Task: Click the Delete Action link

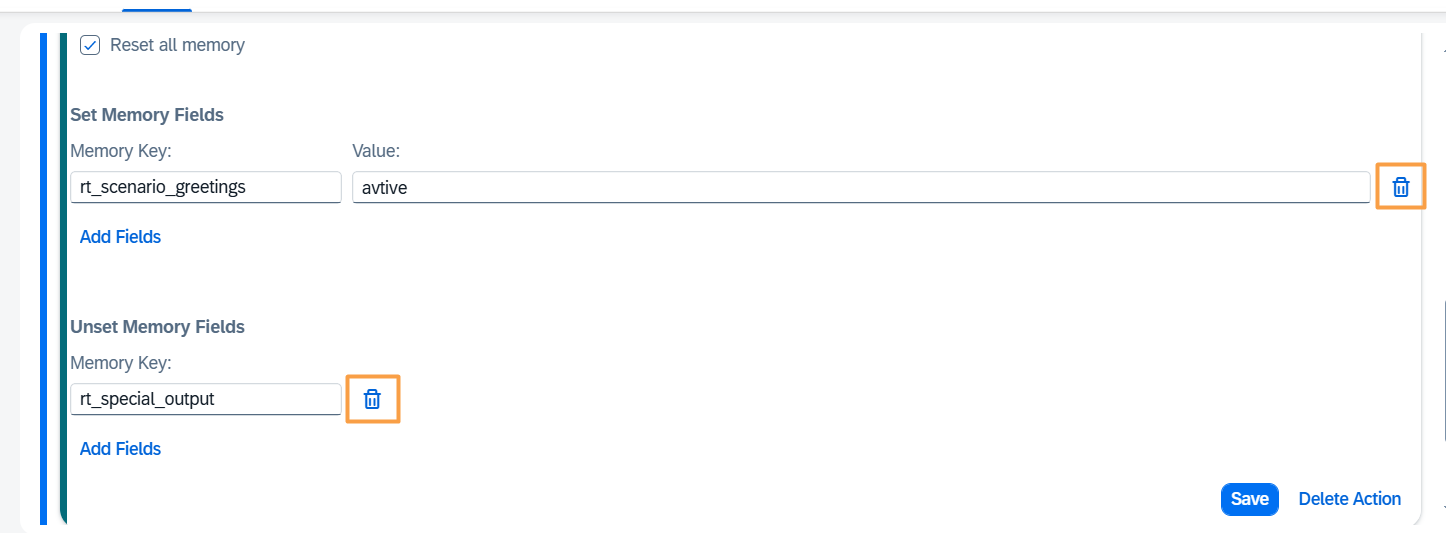Action: tap(1349, 499)
